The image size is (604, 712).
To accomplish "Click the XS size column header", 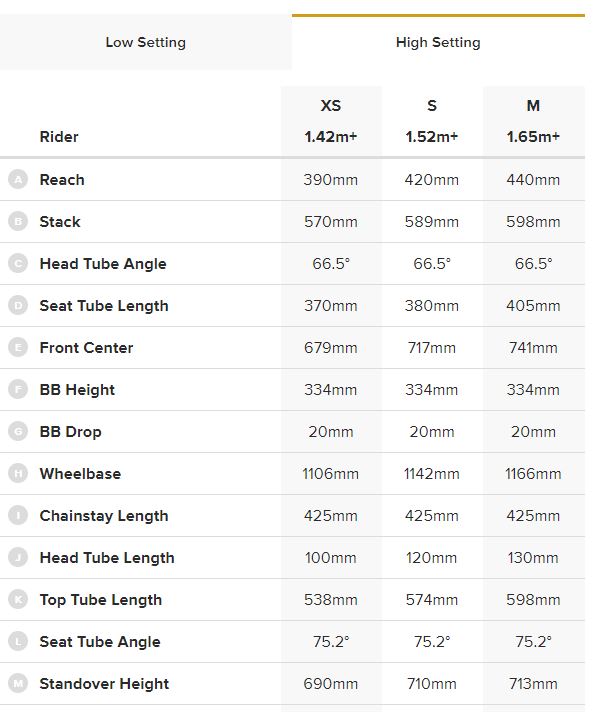I will click(x=331, y=106).
